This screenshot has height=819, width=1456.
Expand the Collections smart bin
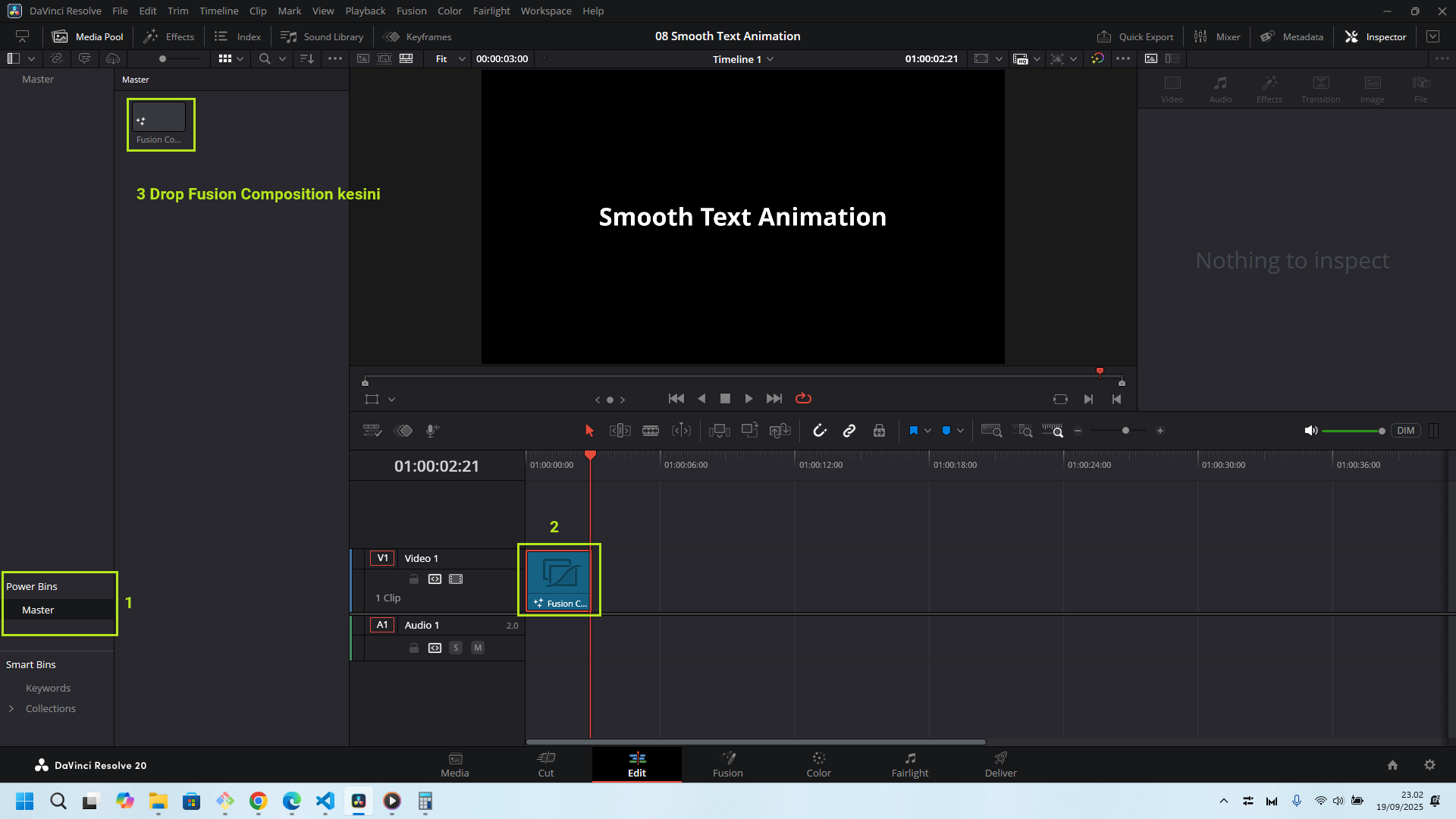[x=11, y=708]
